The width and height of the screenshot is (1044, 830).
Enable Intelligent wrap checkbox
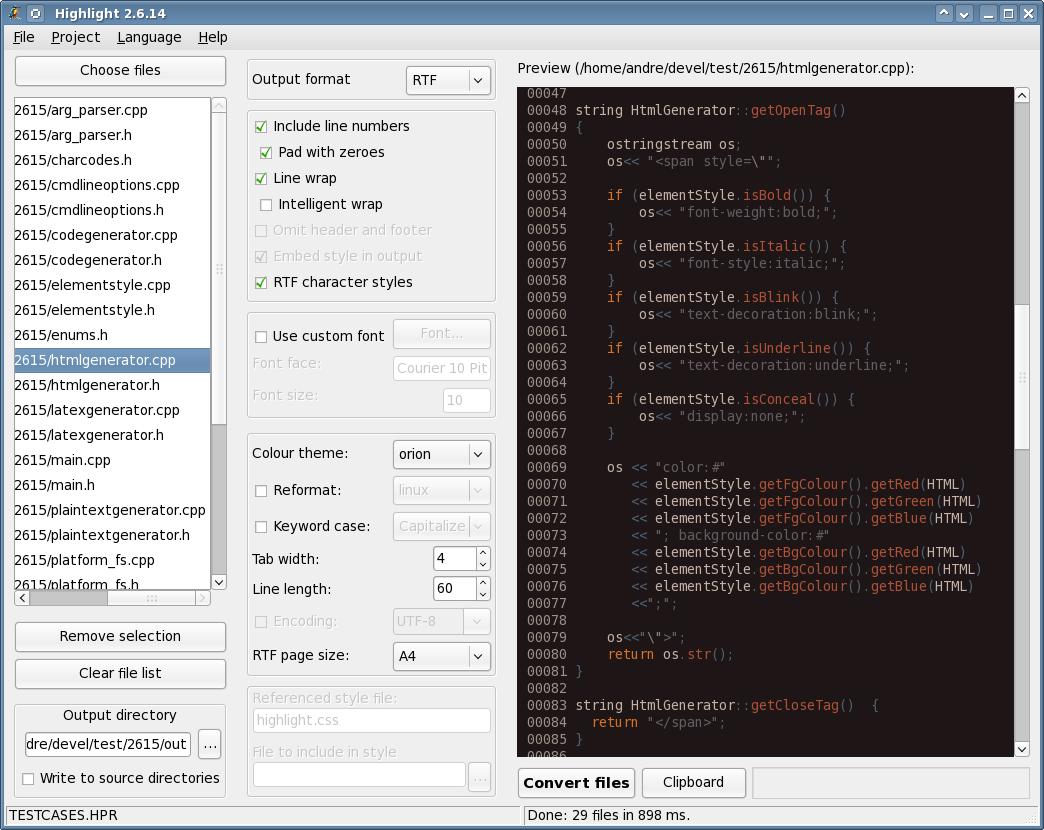click(266, 204)
